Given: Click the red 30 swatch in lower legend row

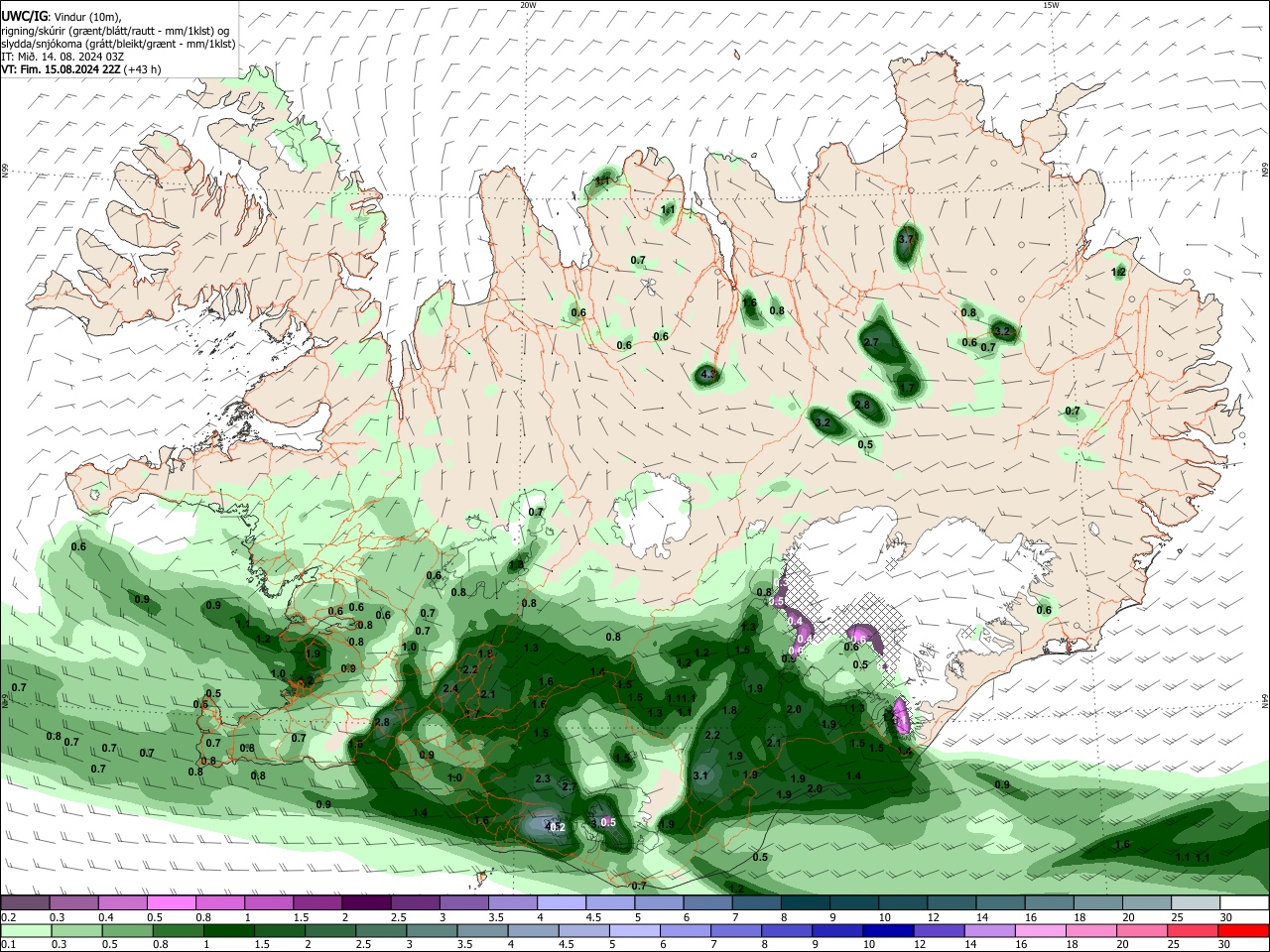Looking at the screenshot, I should 1244,930.
